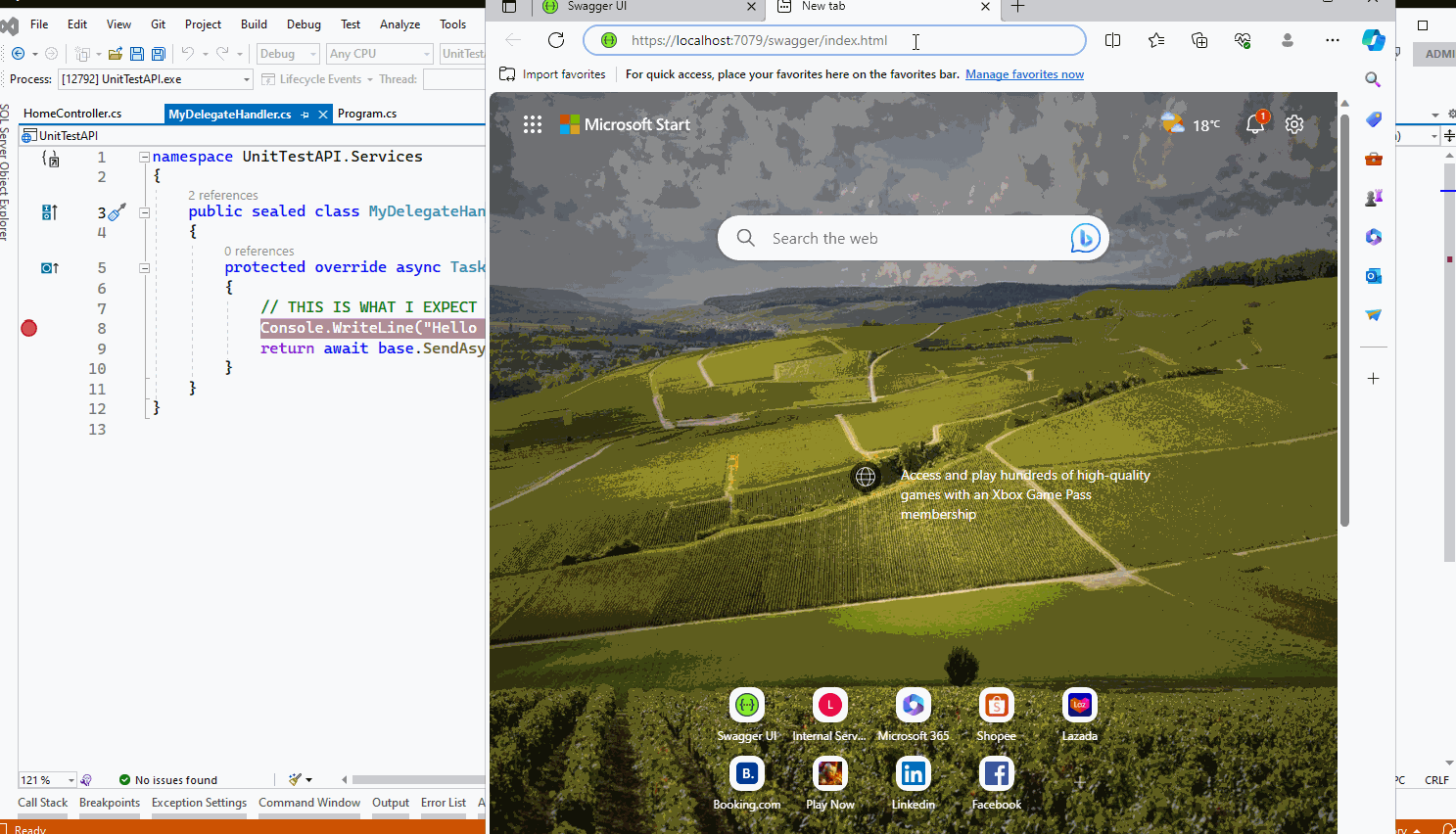Click the Edge address bar with the localhost URL
Viewport: 1456px width, 834px height.
tap(834, 40)
